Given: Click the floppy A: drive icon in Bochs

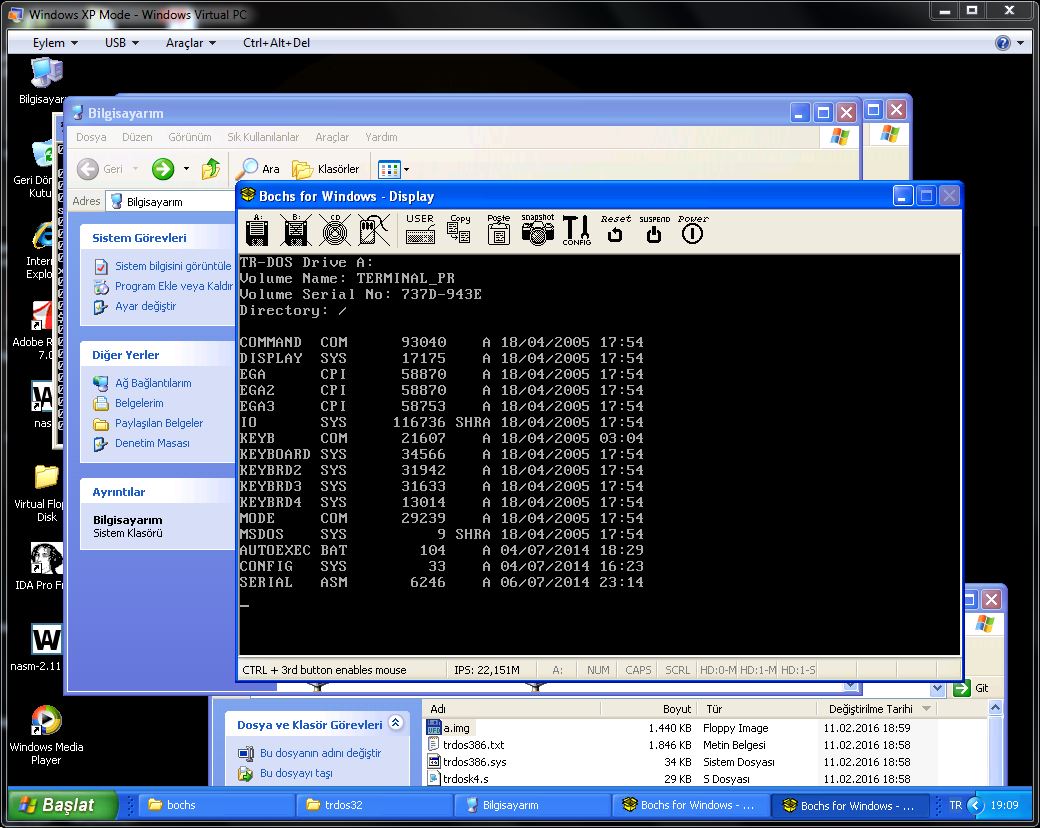Looking at the screenshot, I should 257,230.
